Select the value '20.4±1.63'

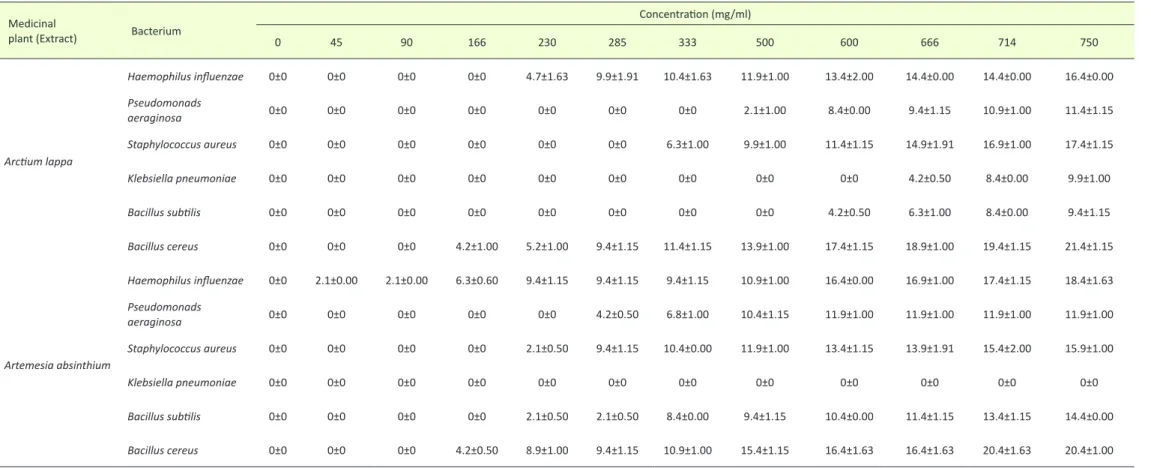click(x=1007, y=450)
